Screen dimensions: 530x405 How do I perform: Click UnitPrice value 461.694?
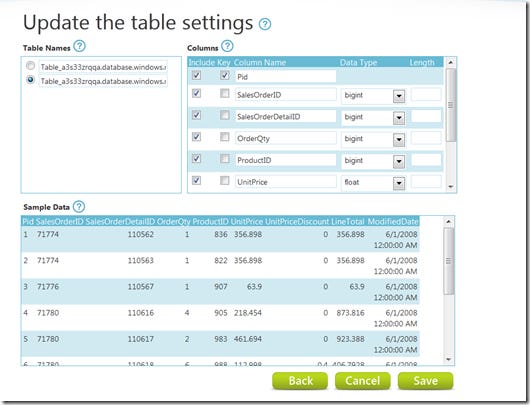248,339
